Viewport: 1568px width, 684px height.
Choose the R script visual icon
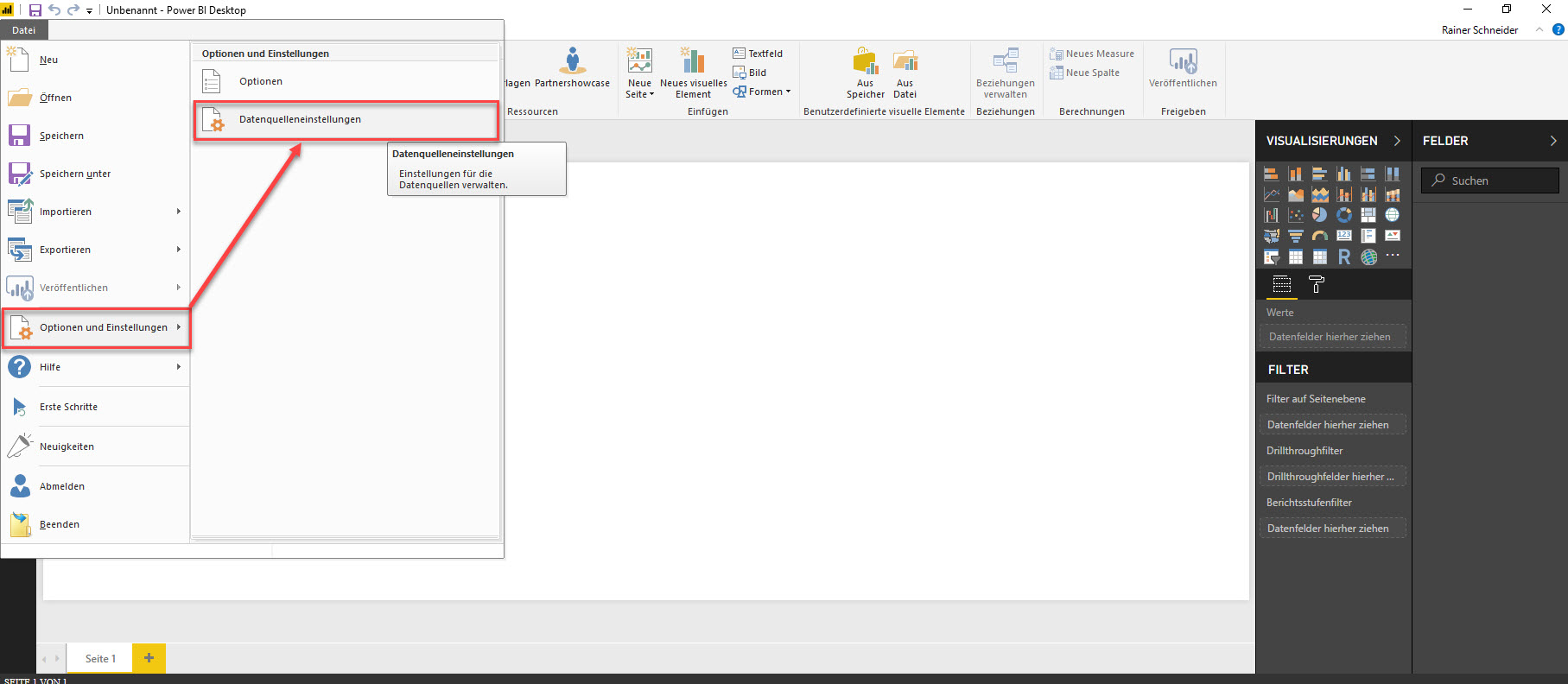pyautogui.click(x=1344, y=256)
